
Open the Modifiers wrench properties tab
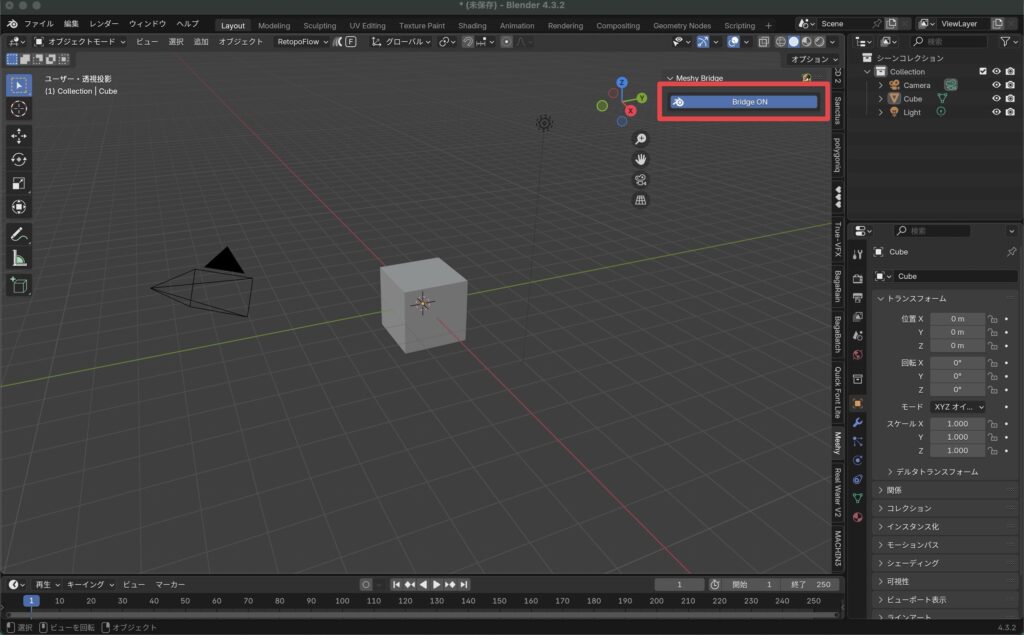click(857, 423)
